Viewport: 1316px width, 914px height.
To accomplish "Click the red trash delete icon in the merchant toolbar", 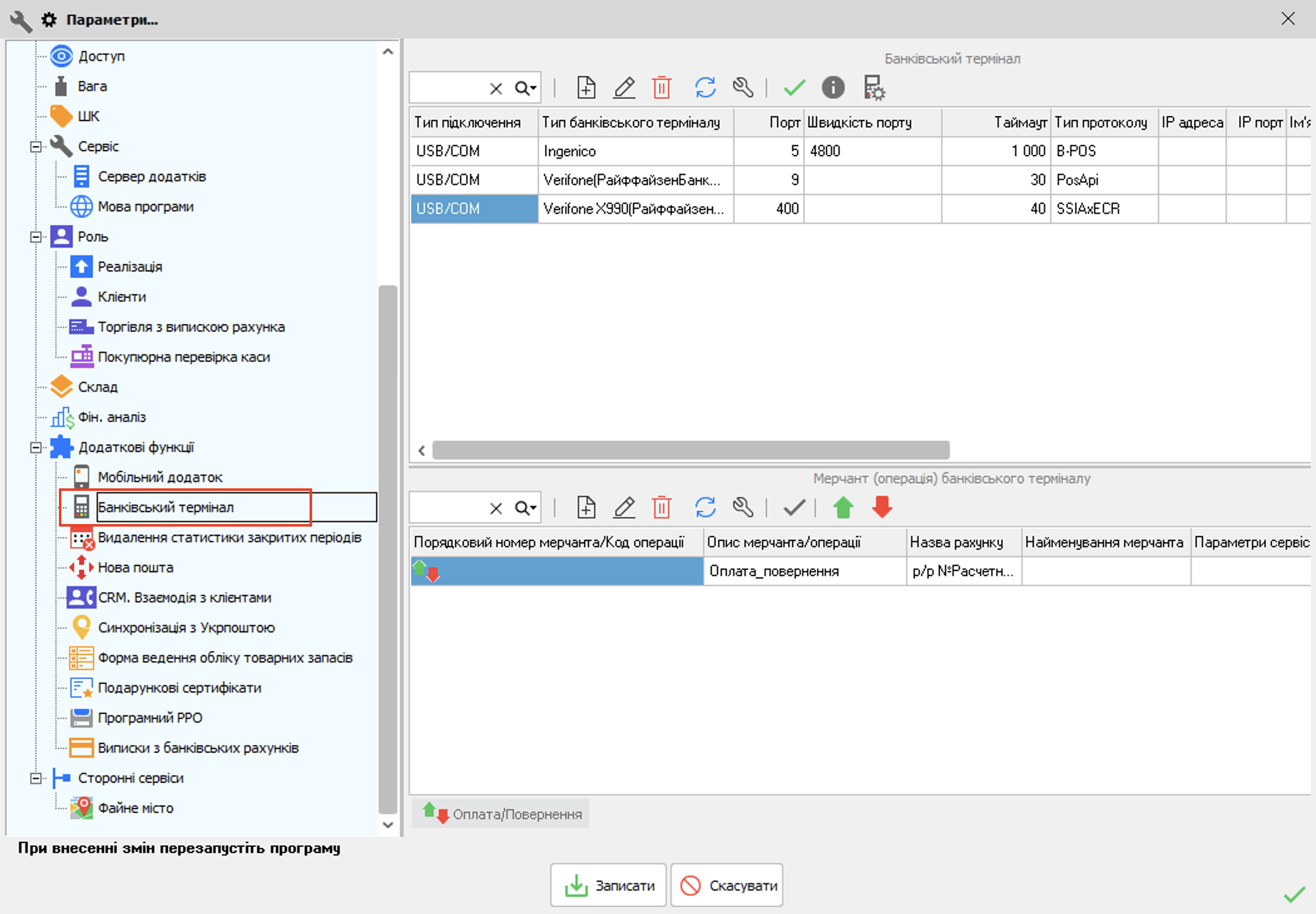I will [x=661, y=507].
